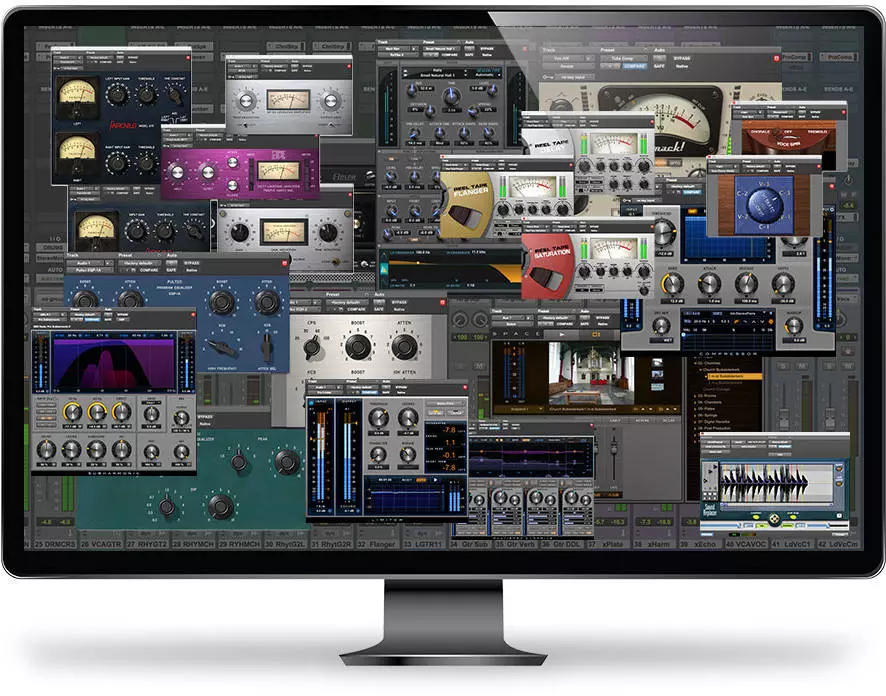
Task: Toggle BYPASS in the Pultec EQP-1A header
Action: pyautogui.click(x=192, y=263)
